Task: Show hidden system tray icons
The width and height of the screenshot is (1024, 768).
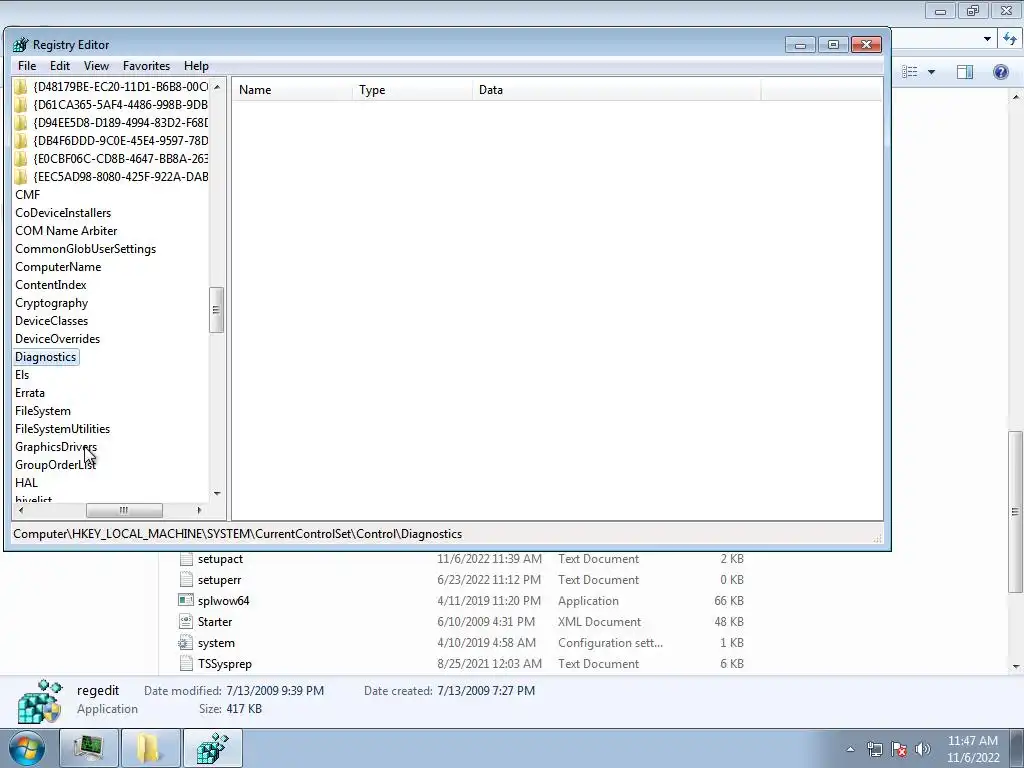Action: 850,749
